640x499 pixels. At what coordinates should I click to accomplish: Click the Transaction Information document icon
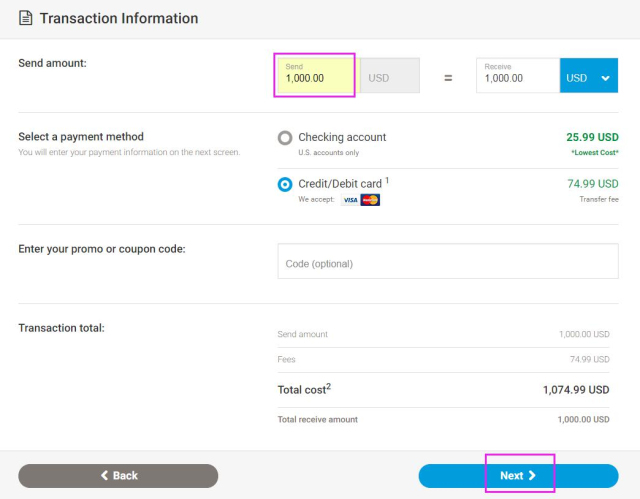pos(25,19)
